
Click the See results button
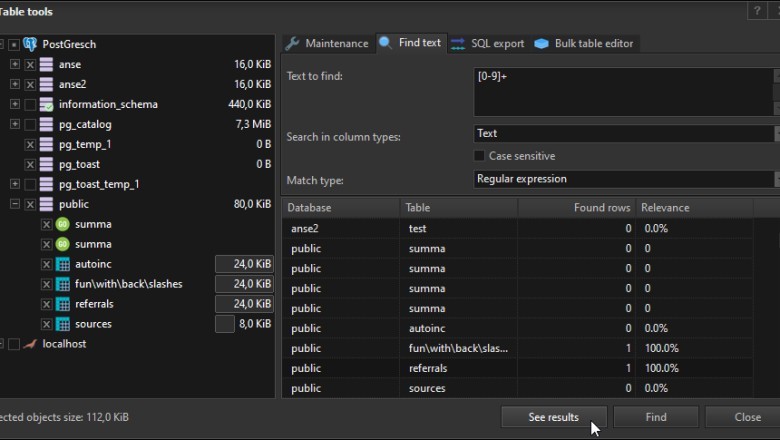tap(554, 417)
